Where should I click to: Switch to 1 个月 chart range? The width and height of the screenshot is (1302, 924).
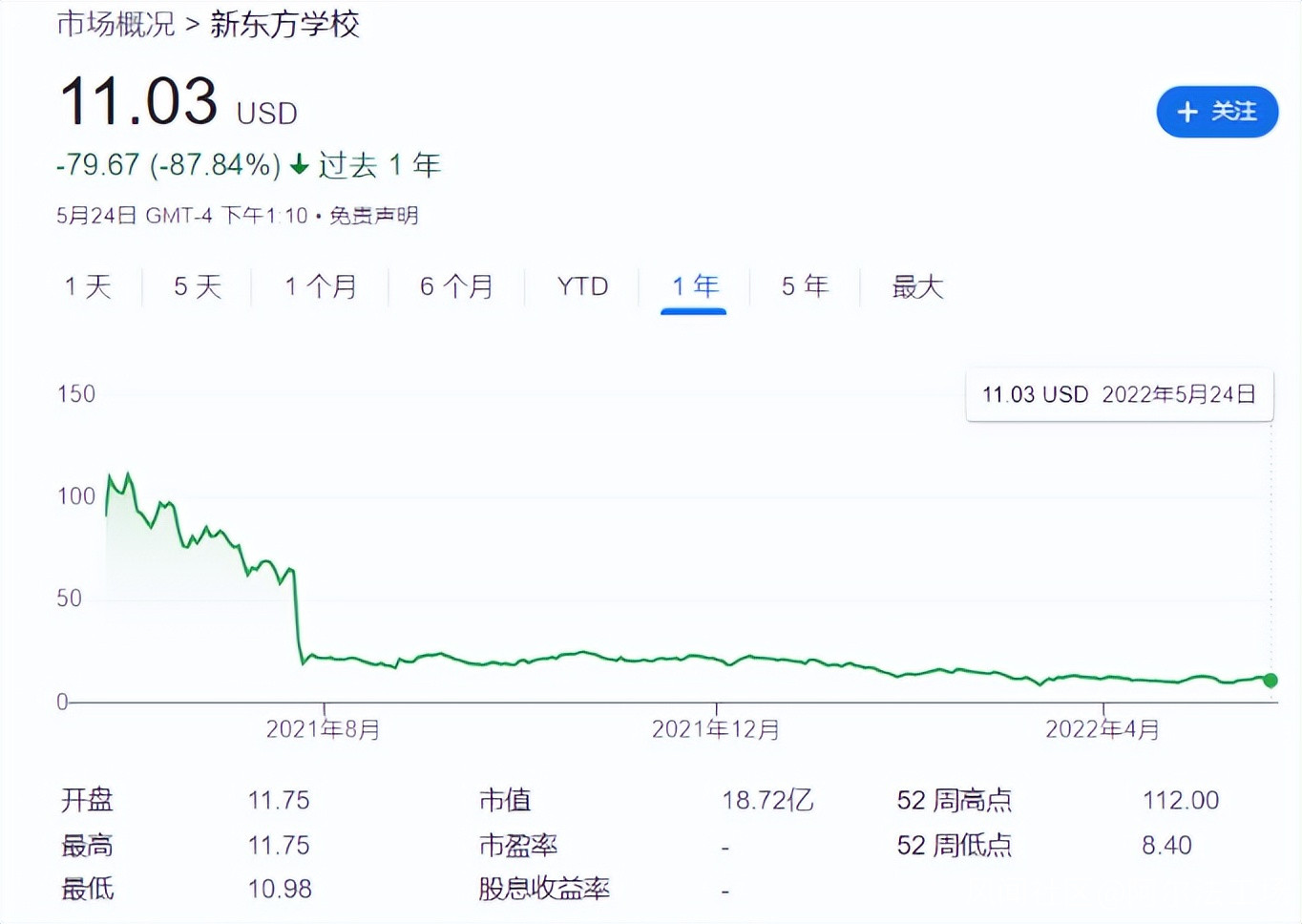320,286
